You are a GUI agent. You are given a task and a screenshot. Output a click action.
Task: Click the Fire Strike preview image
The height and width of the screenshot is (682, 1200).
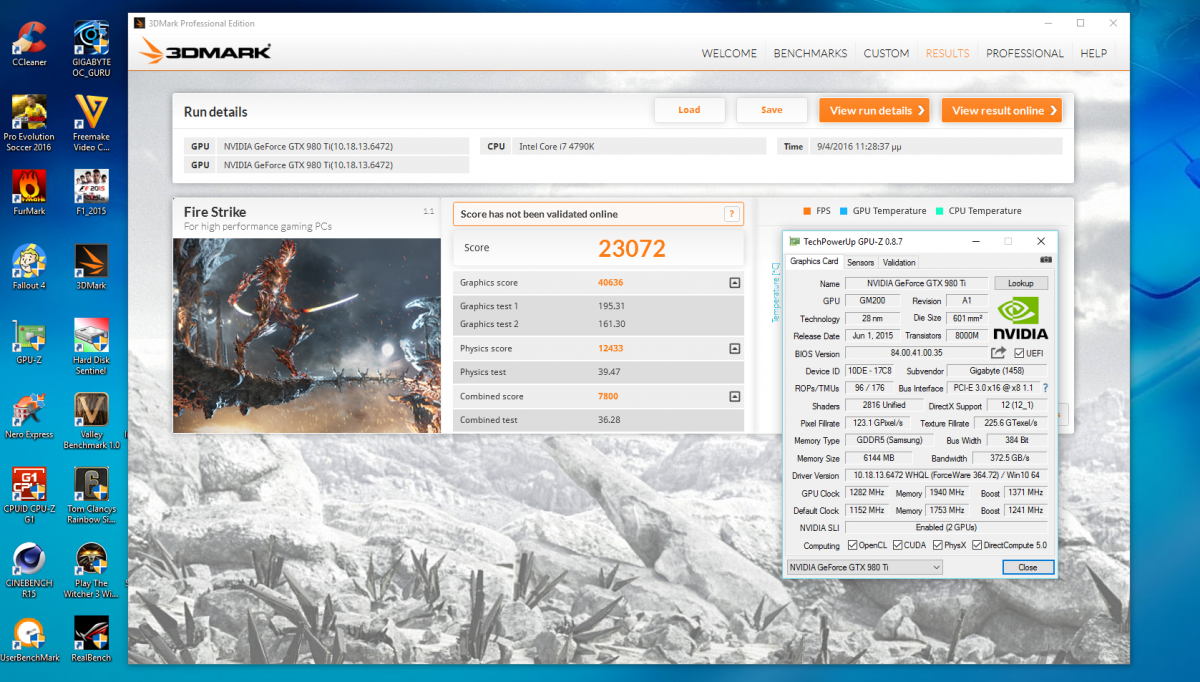306,335
